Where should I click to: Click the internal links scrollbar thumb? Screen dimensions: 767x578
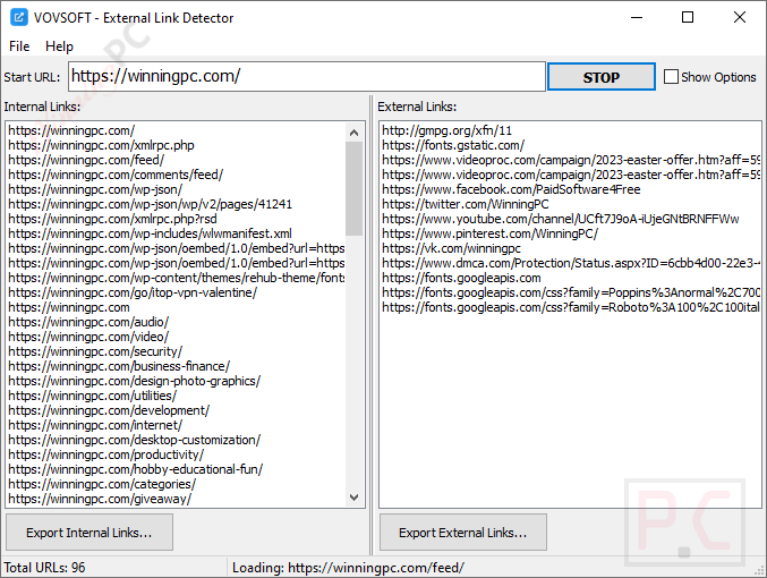pyautogui.click(x=354, y=189)
